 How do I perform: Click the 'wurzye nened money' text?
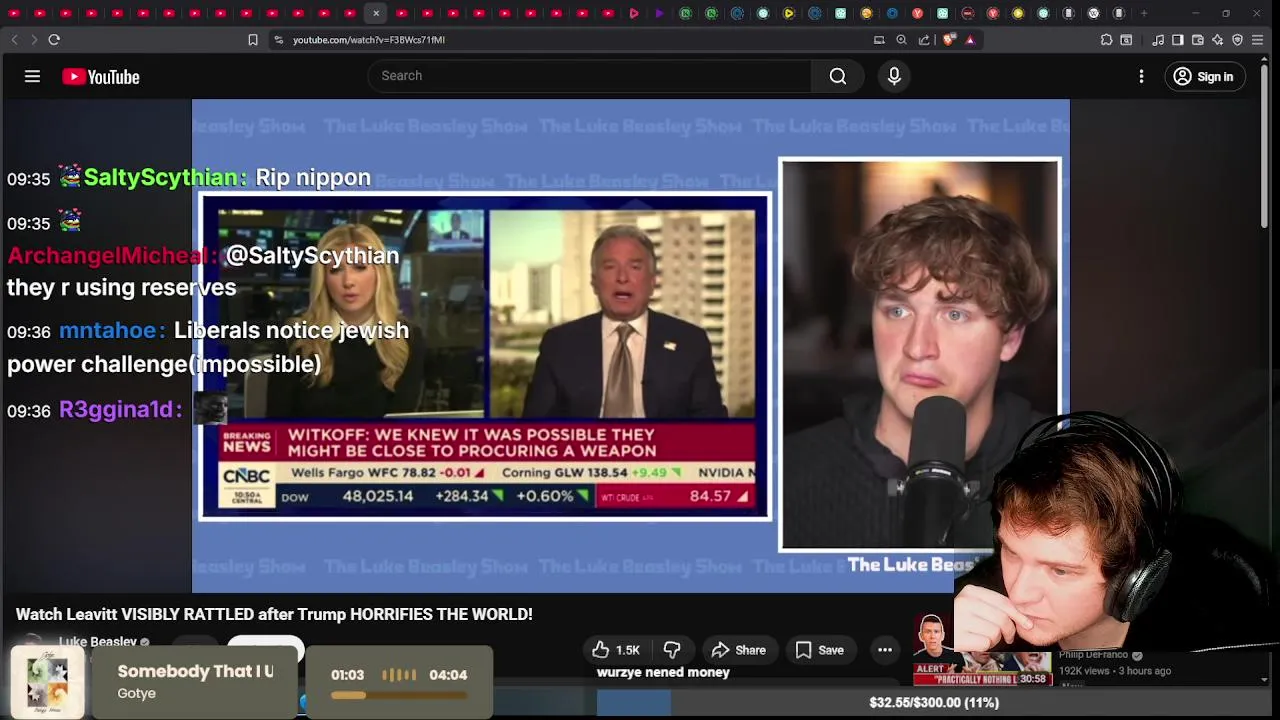663,672
